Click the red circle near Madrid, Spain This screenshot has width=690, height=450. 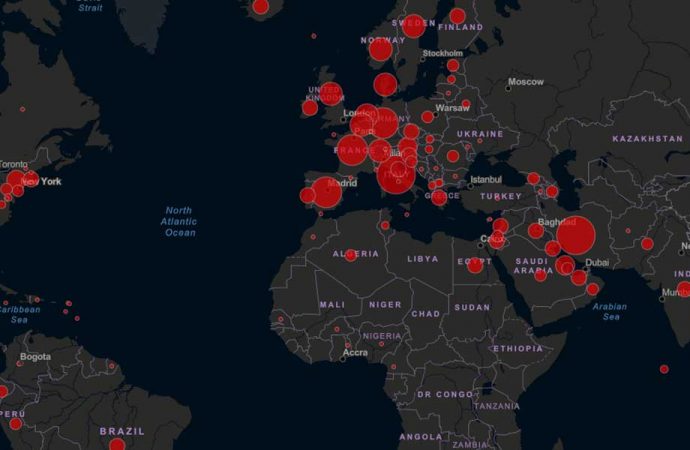click(326, 192)
